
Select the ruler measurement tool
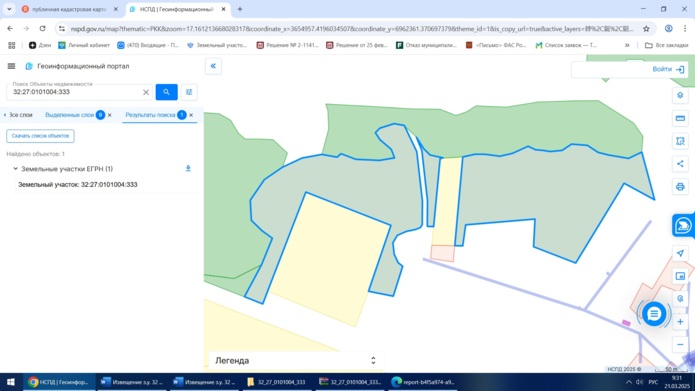pos(680,118)
